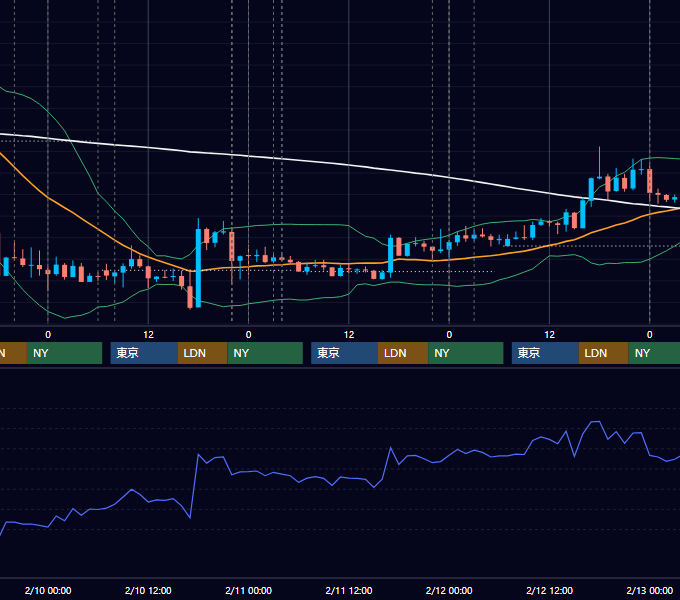Screen dimensions: 680x600
Task: Click the 2/12 12:00 date label
Action: [x=549, y=590]
